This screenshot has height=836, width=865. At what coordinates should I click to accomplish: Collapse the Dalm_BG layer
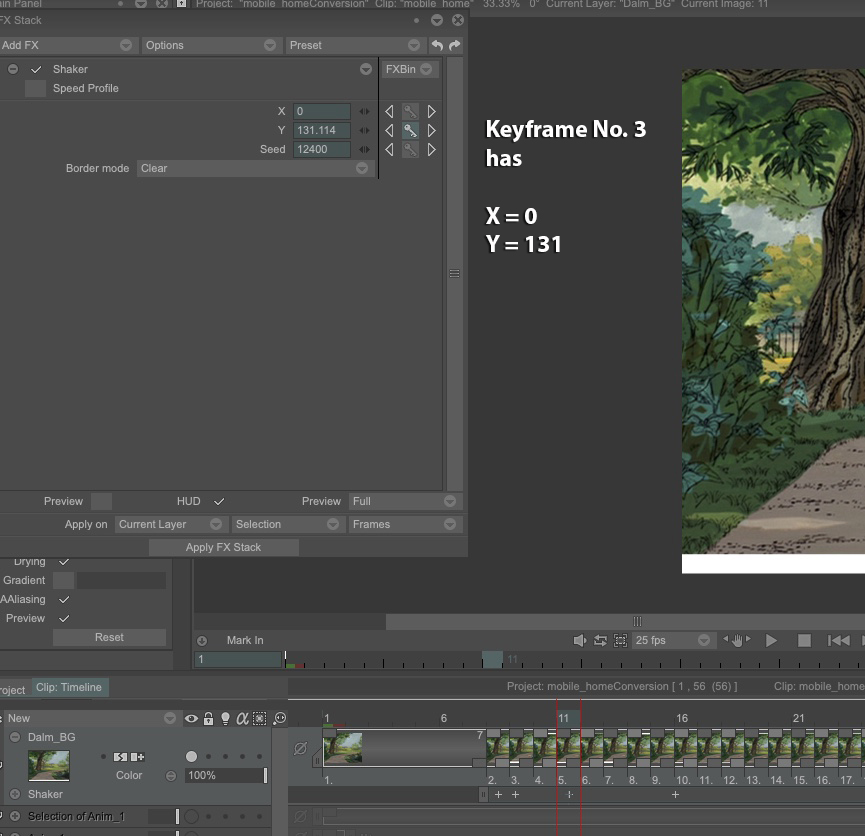(x=15, y=737)
